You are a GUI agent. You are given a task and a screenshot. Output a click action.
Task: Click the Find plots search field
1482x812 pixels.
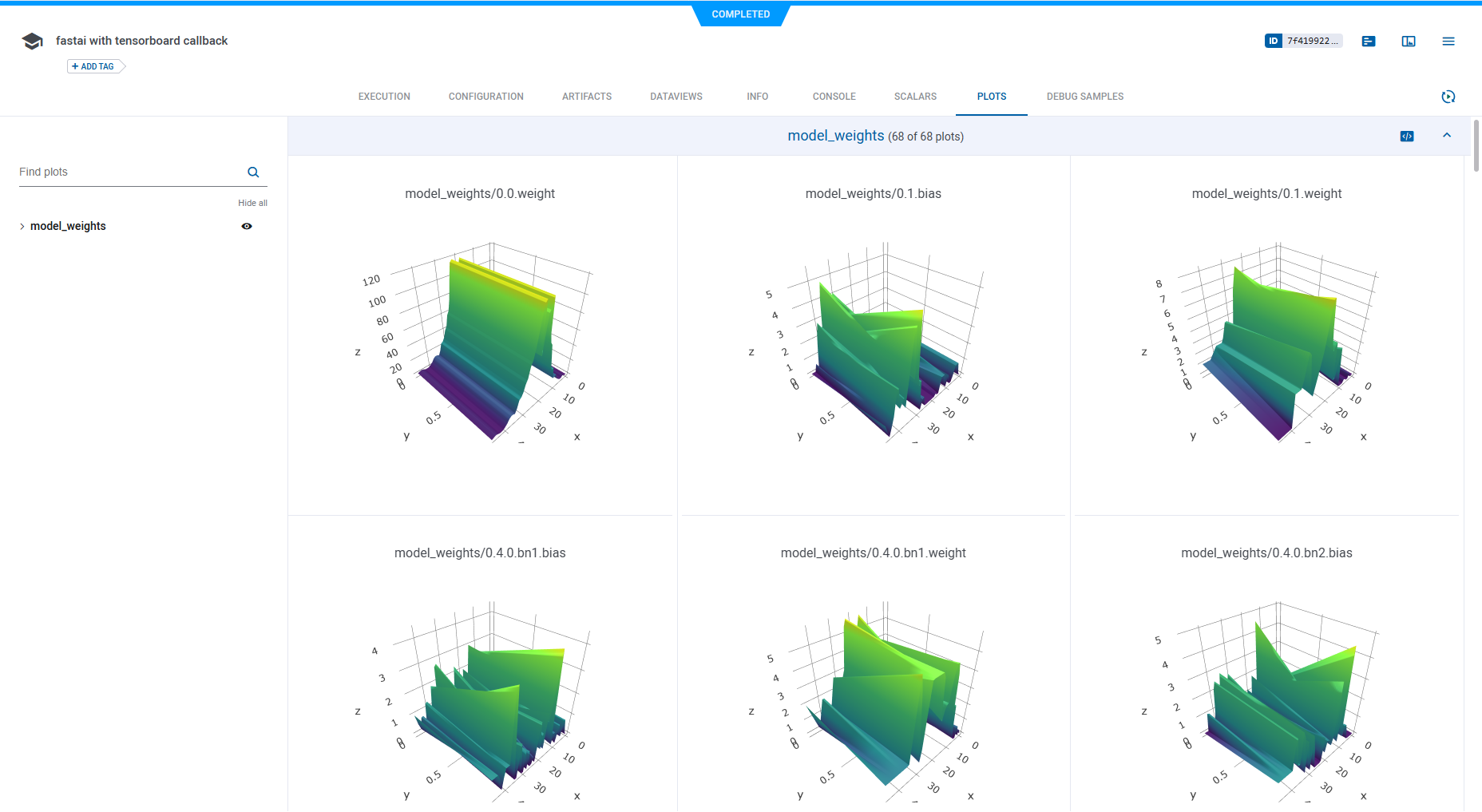[x=128, y=172]
